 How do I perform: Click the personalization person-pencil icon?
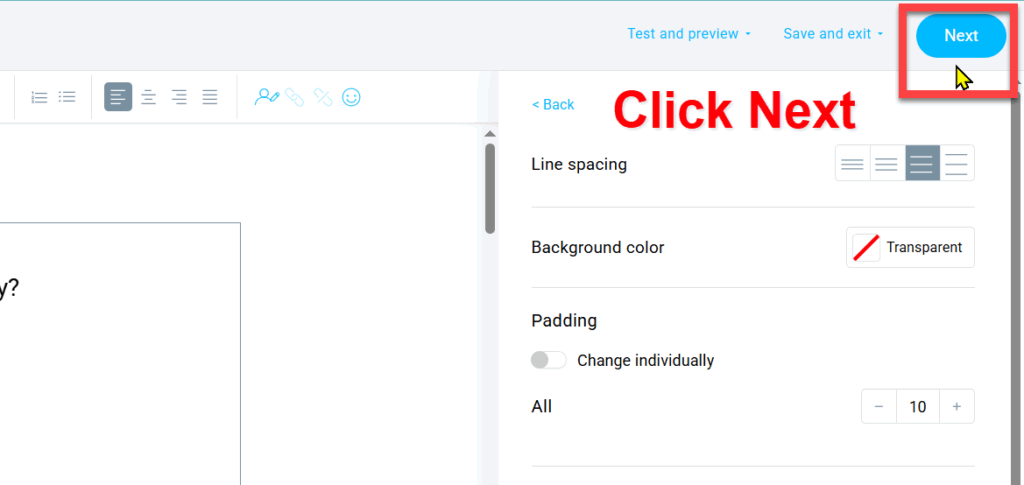tap(266, 97)
